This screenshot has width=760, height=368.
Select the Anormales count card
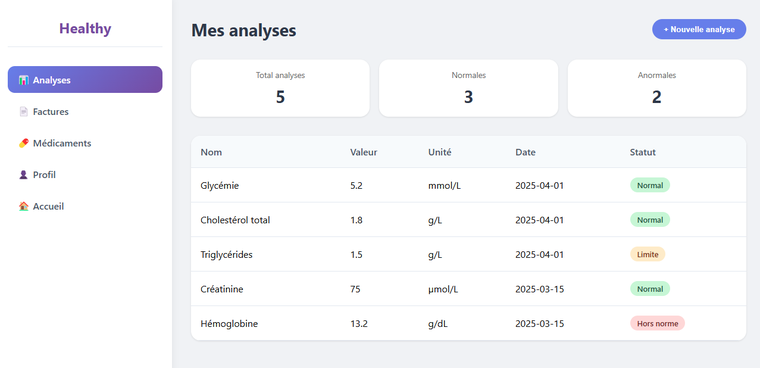coord(657,88)
